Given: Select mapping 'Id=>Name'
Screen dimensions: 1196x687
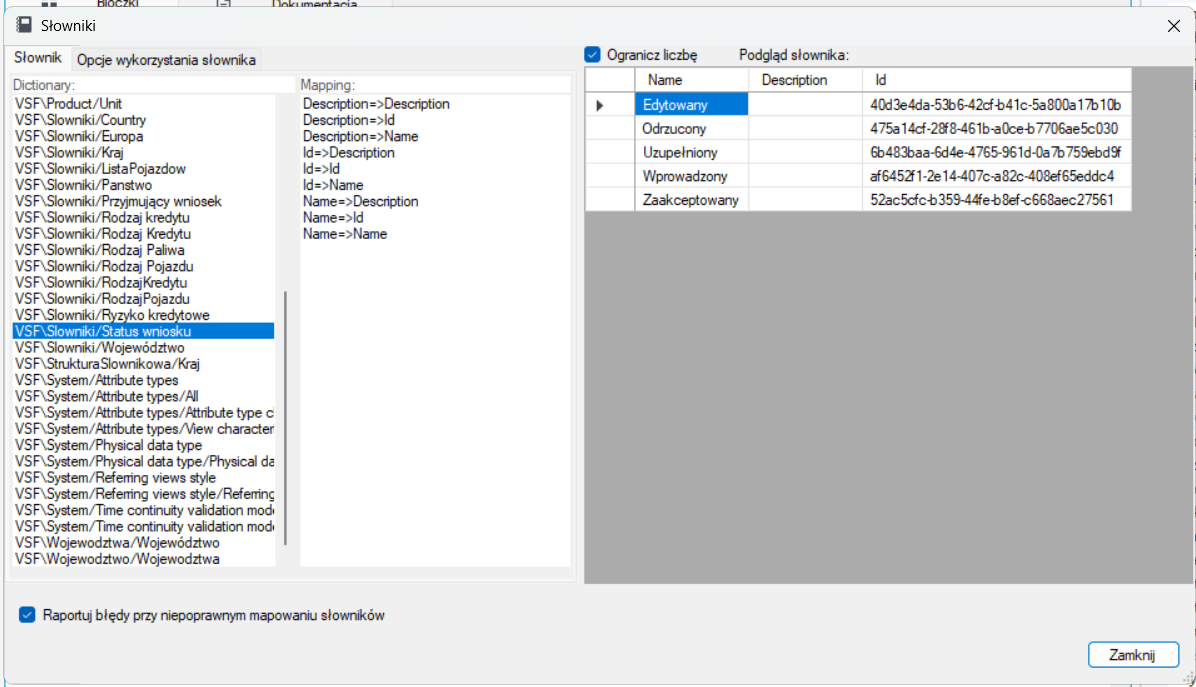Looking at the screenshot, I should [333, 185].
